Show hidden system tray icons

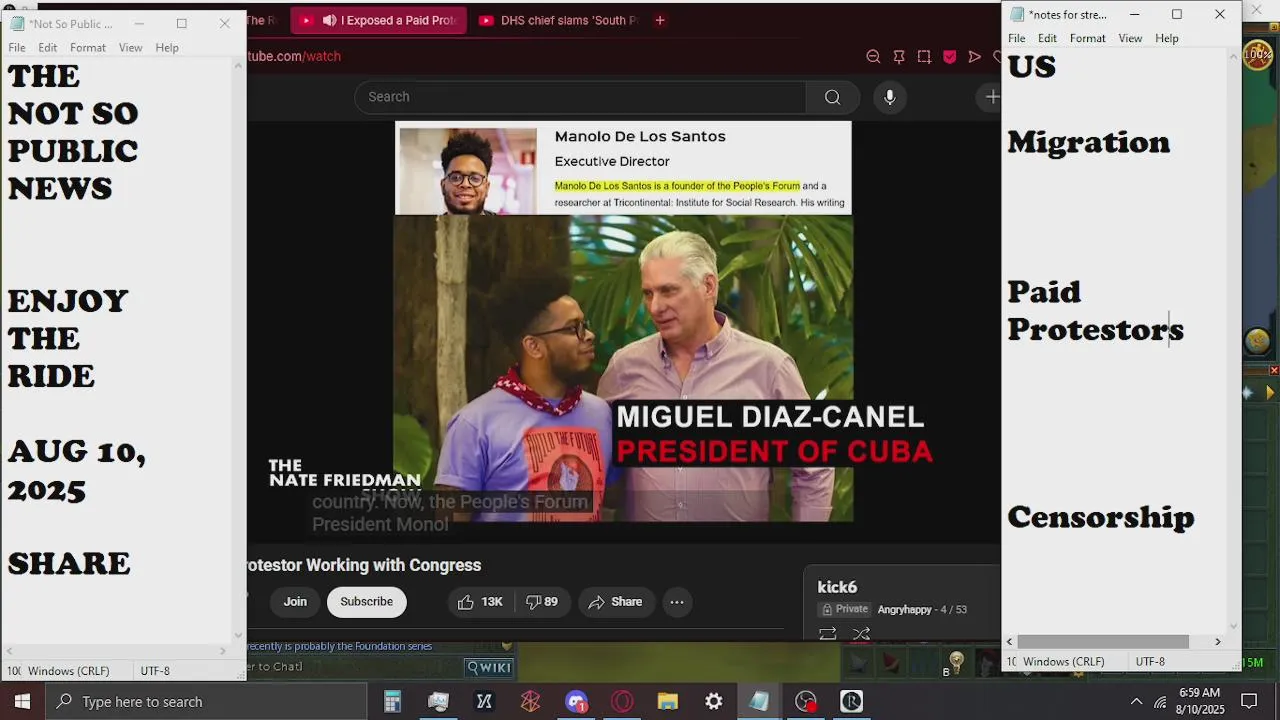(x=1136, y=701)
